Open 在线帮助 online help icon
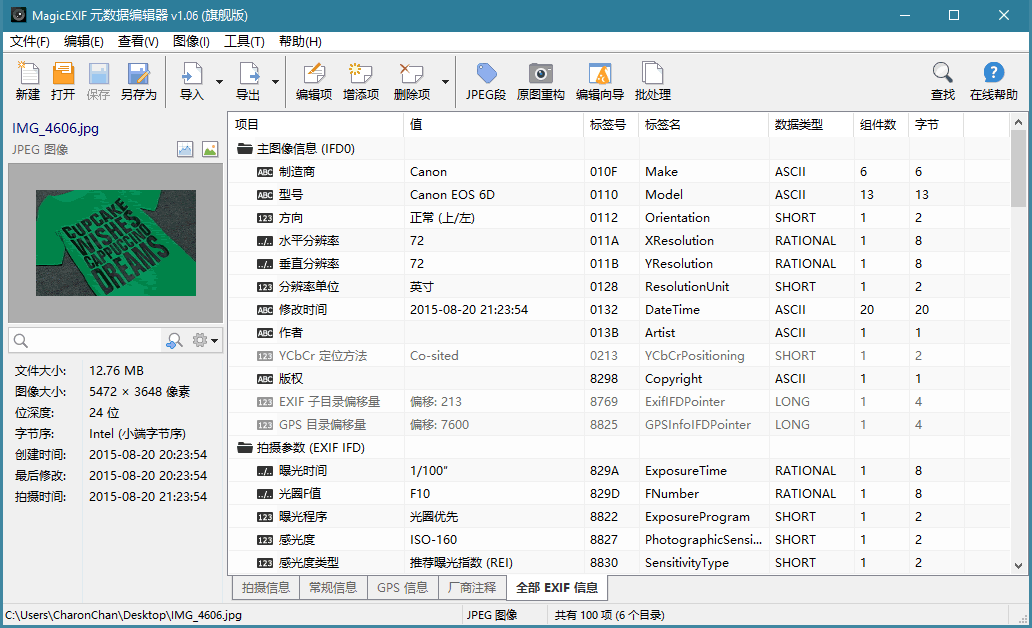Viewport: 1032px width, 628px height. point(993,73)
